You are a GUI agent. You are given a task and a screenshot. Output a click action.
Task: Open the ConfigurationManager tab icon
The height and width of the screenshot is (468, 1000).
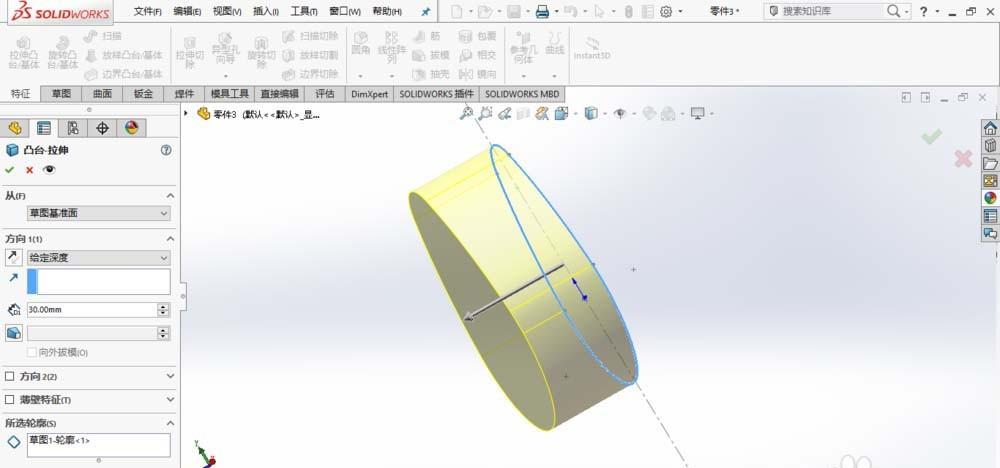pos(73,128)
